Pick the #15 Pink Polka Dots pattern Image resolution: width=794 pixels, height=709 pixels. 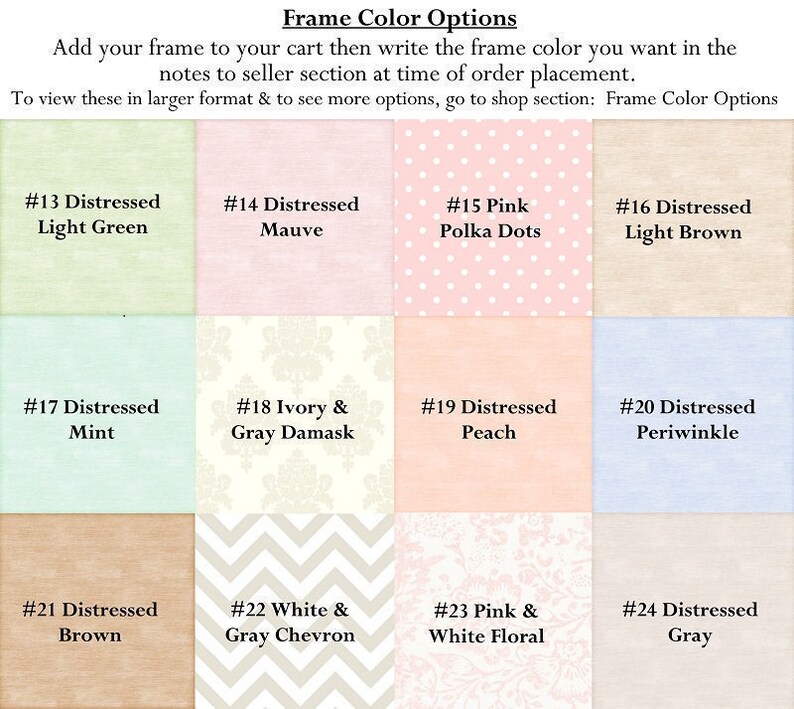[x=493, y=217]
